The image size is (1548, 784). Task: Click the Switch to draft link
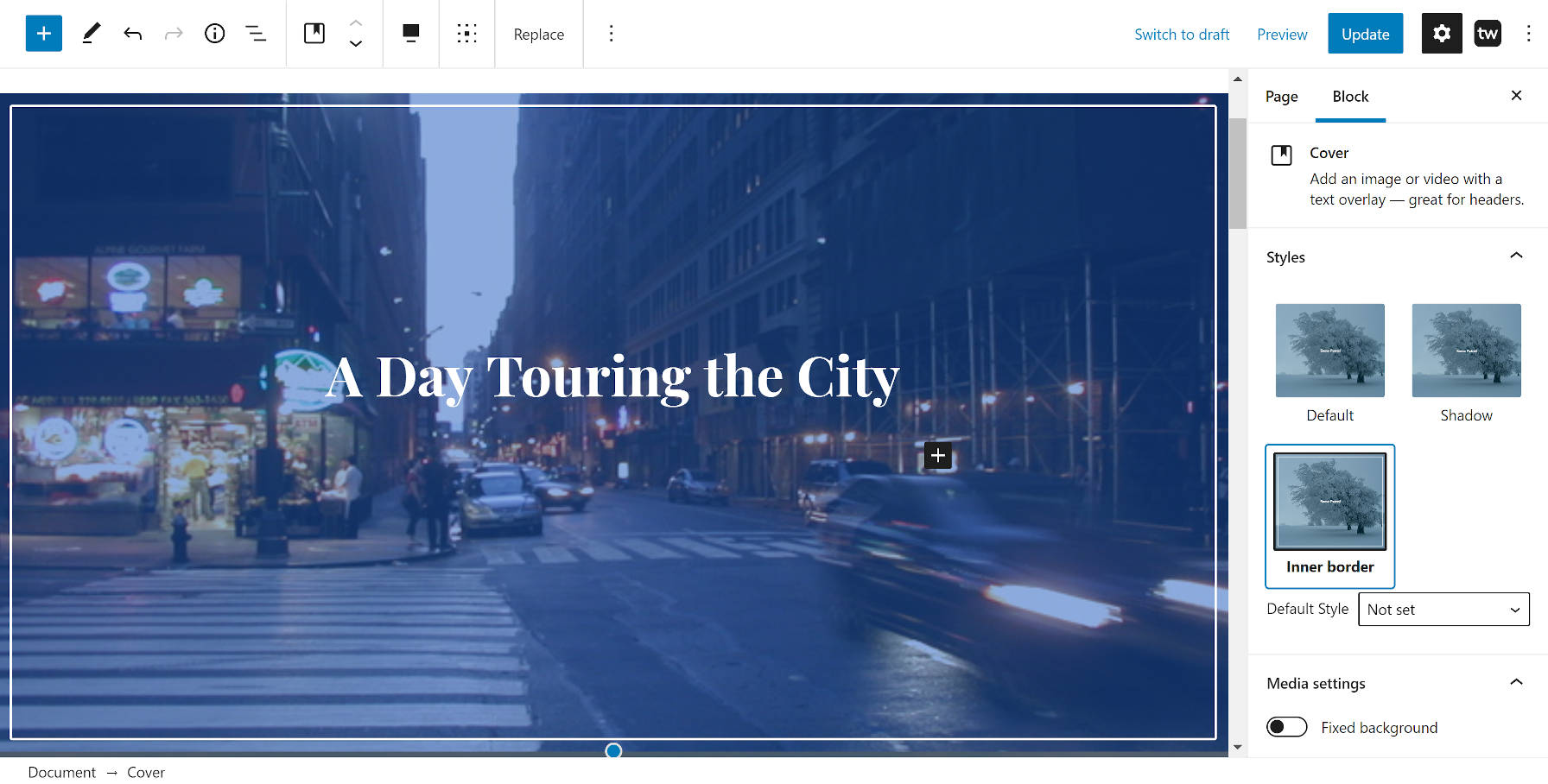pyautogui.click(x=1182, y=34)
